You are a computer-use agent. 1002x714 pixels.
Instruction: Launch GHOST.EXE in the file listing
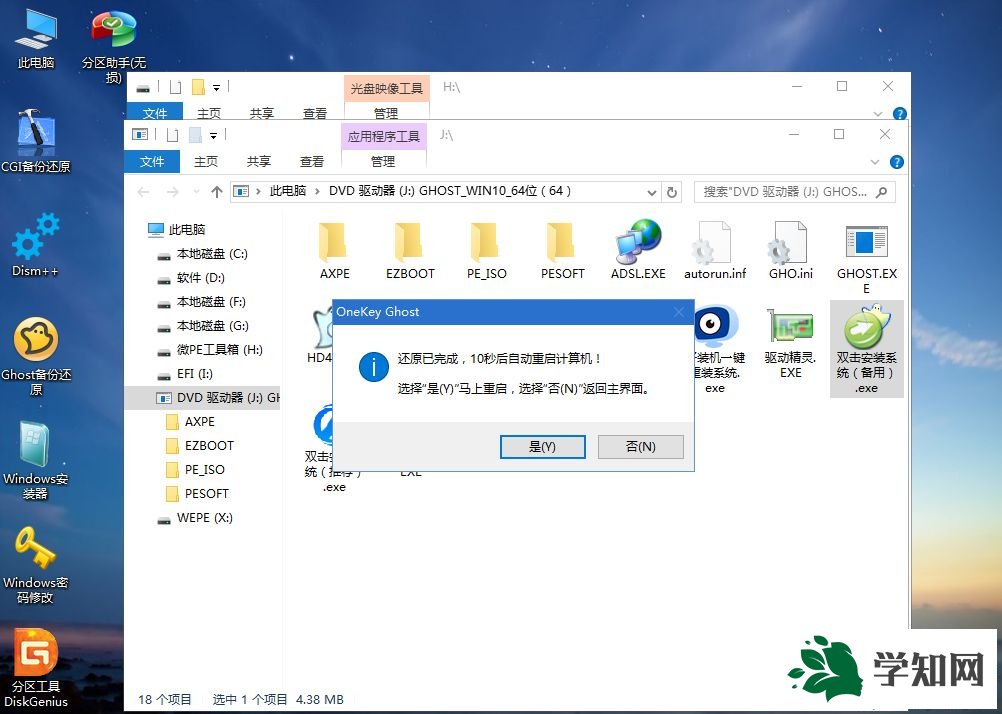(x=865, y=243)
